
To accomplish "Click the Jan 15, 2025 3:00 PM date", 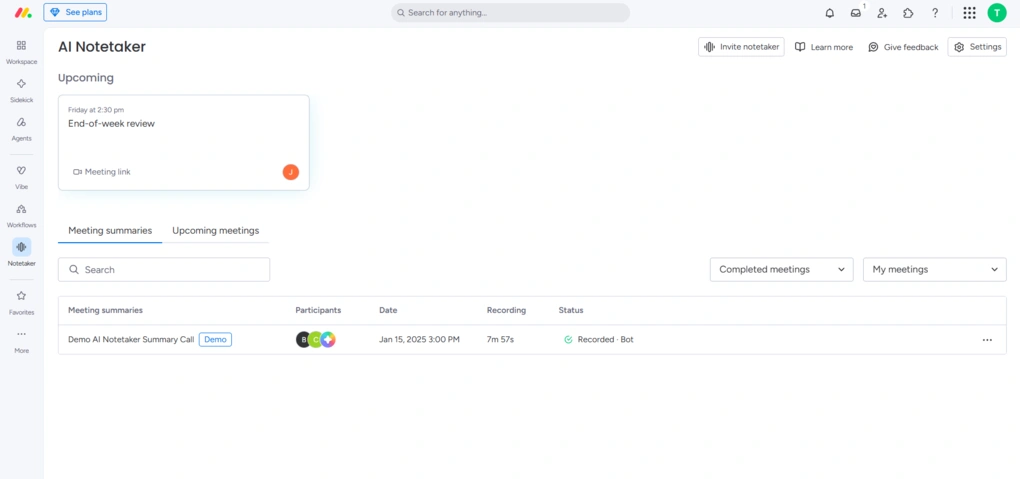I will pos(420,340).
